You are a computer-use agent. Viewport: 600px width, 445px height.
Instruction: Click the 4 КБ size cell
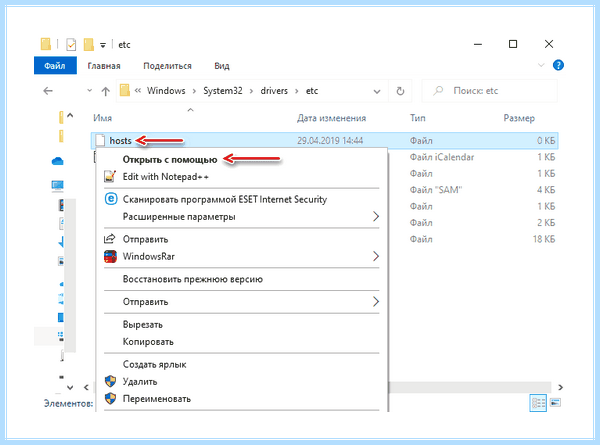[546, 190]
